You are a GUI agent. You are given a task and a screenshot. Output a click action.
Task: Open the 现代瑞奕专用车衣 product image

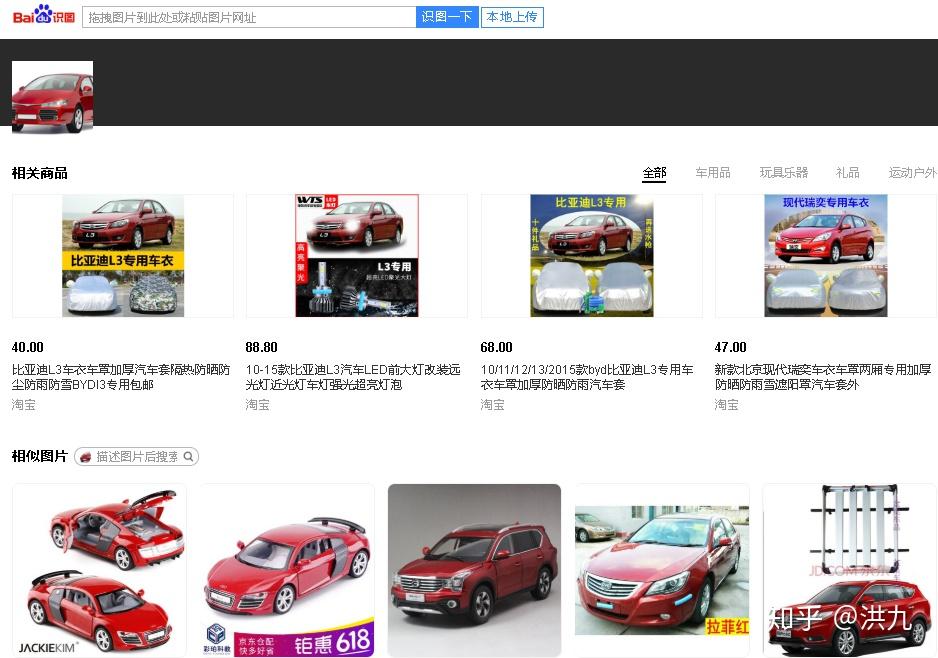pos(826,255)
